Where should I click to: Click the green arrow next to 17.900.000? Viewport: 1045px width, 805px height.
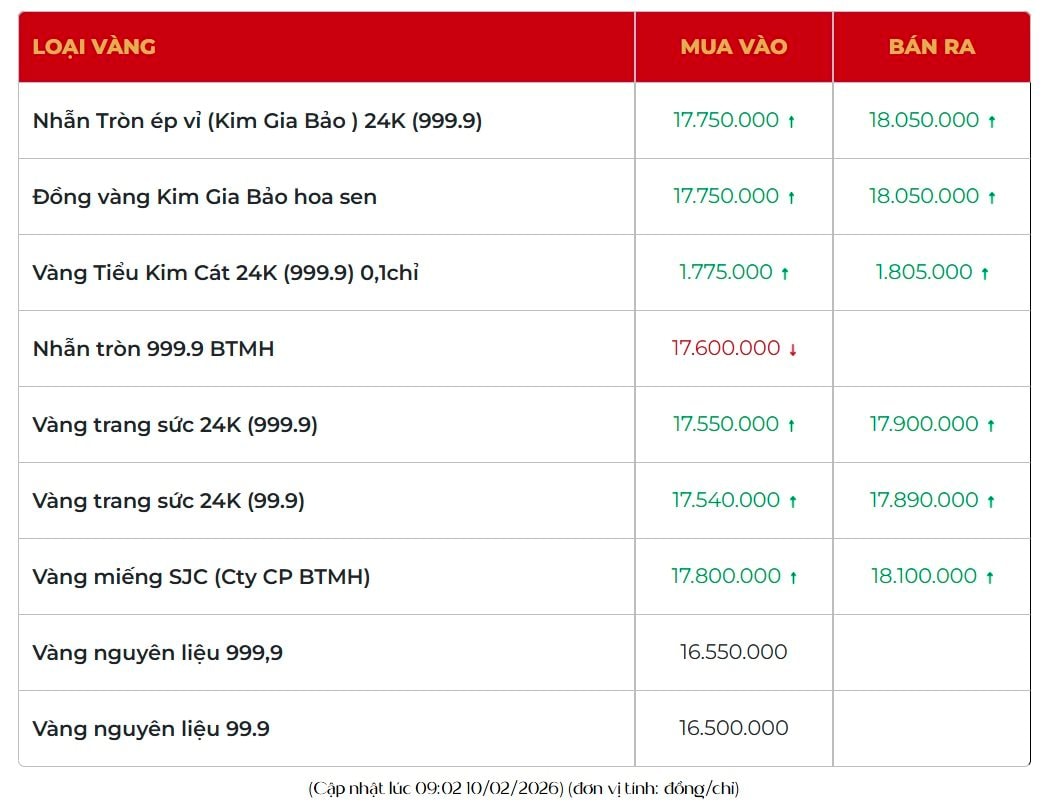991,425
